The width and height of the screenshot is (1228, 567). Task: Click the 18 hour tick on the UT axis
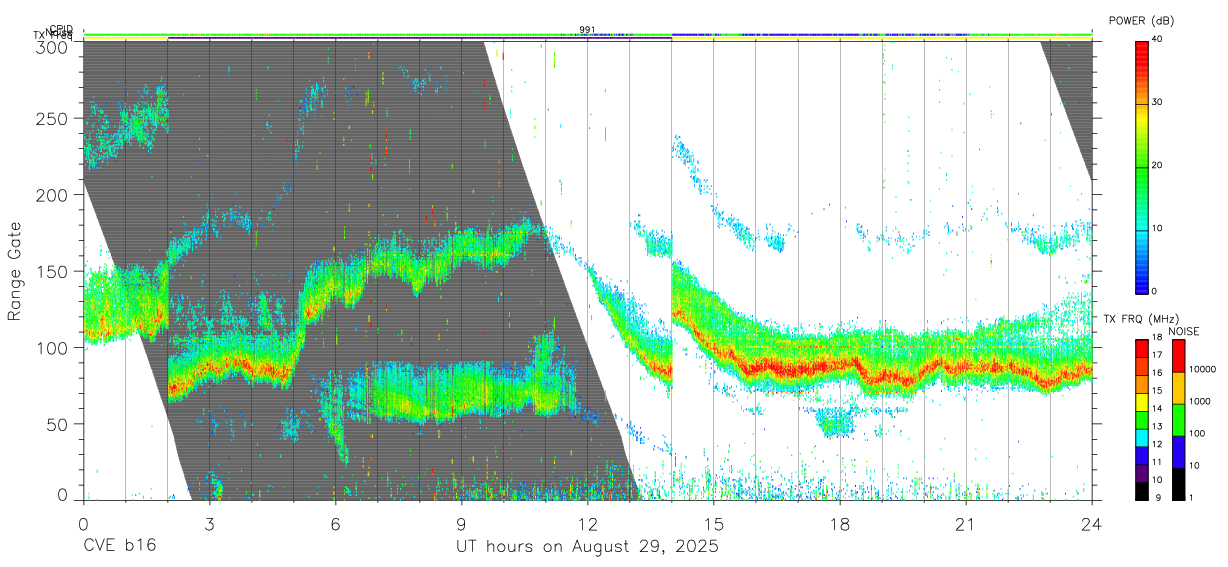point(840,524)
